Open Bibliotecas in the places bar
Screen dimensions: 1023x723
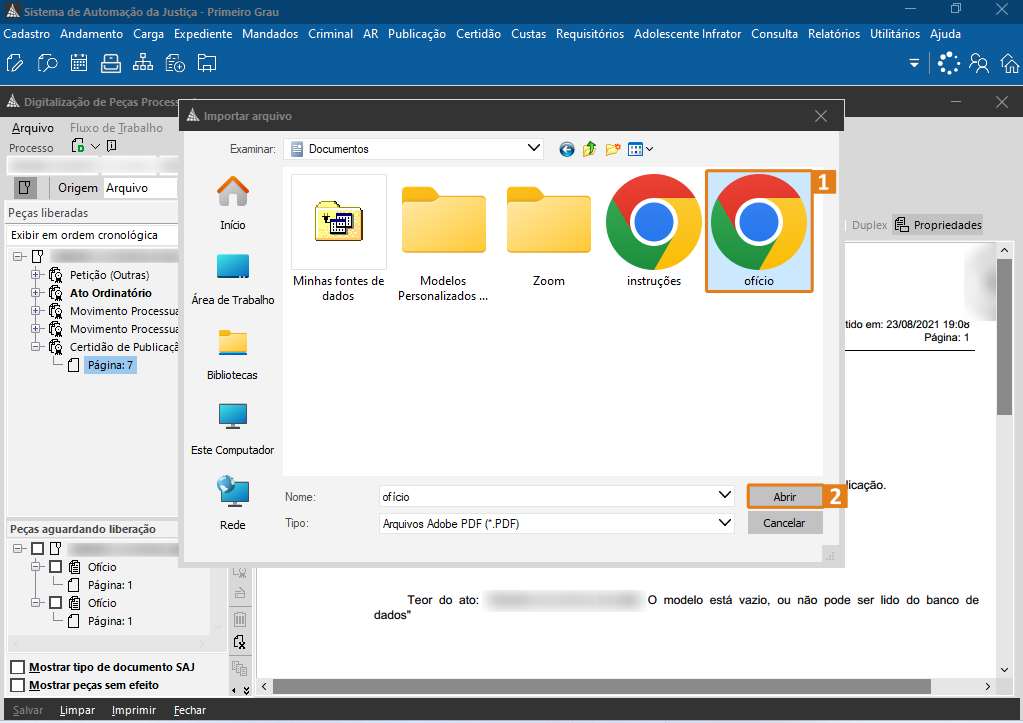click(233, 354)
